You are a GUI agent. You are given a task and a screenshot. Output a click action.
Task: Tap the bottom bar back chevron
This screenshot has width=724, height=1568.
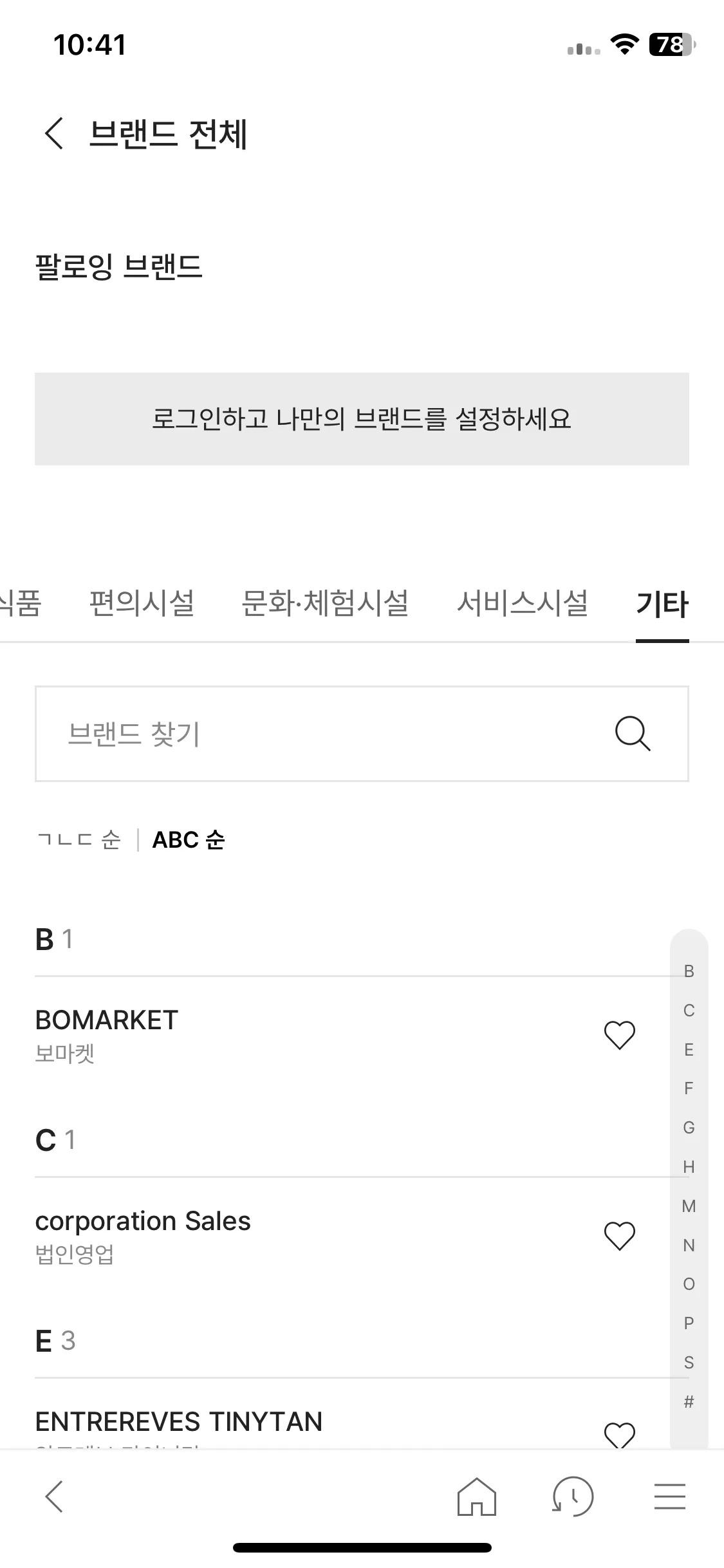(54, 1496)
